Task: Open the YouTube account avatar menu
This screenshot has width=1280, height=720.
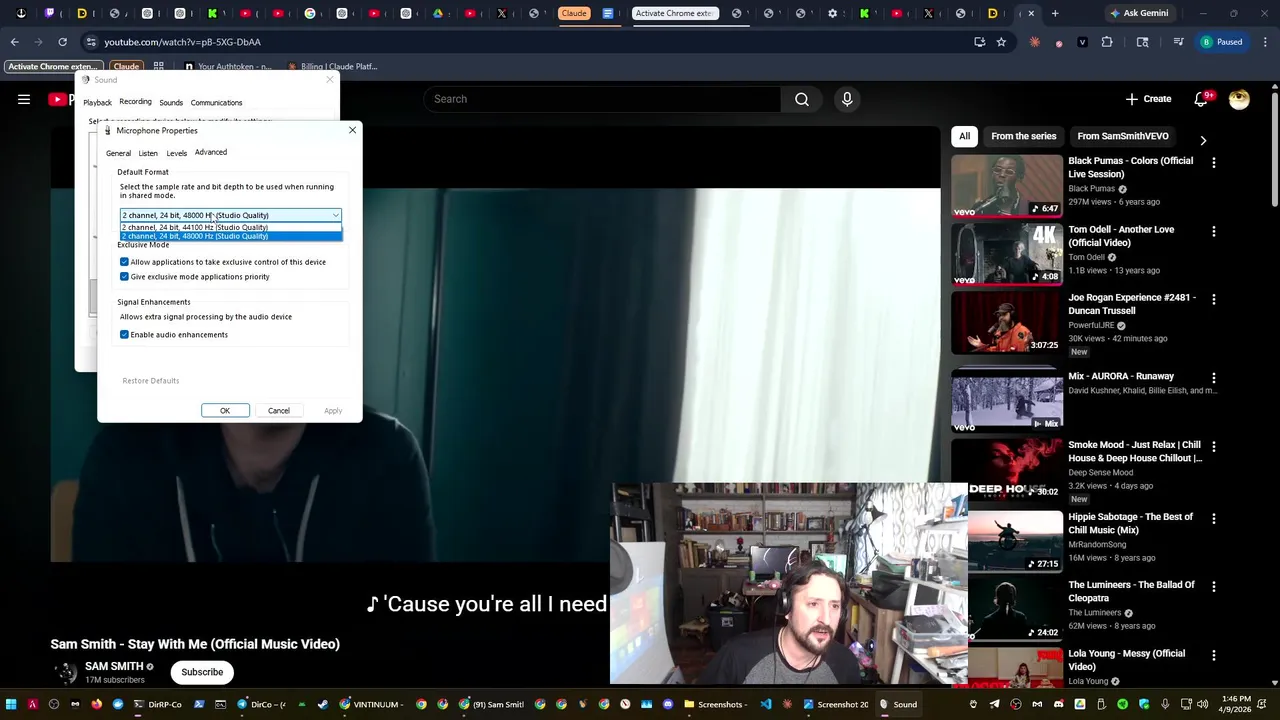Action: point(1239,99)
